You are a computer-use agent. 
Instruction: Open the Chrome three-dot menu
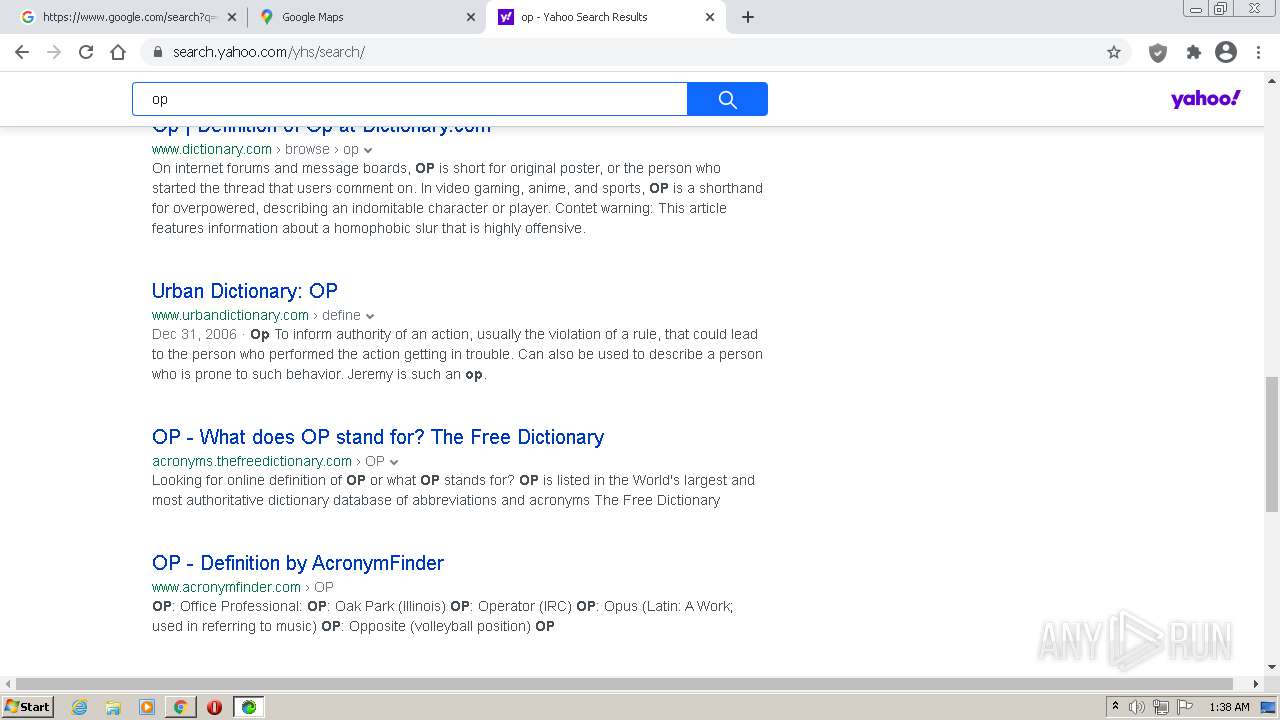[x=1258, y=52]
